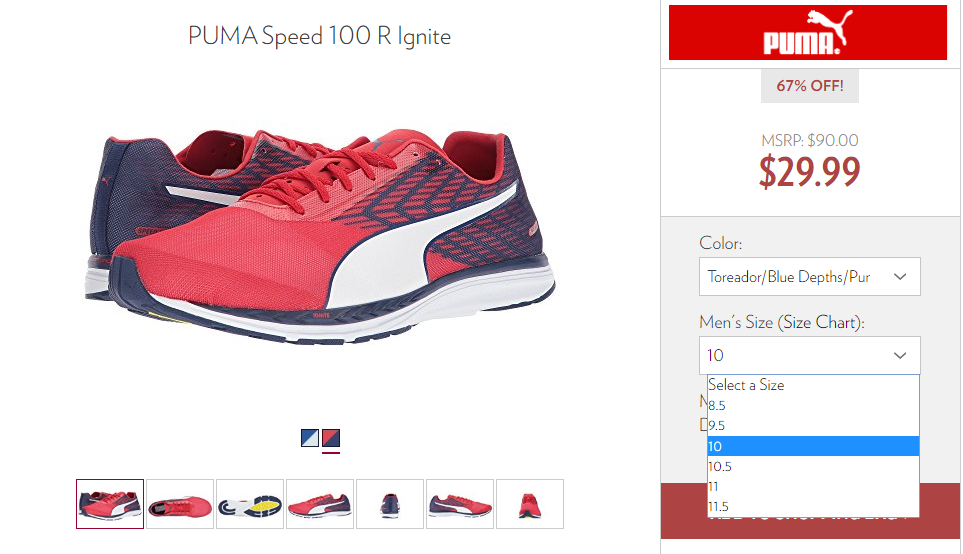This screenshot has width=963, height=554.
Task: Open the Color dropdown showing Toreador/Blue Depths
Action: pos(809,276)
